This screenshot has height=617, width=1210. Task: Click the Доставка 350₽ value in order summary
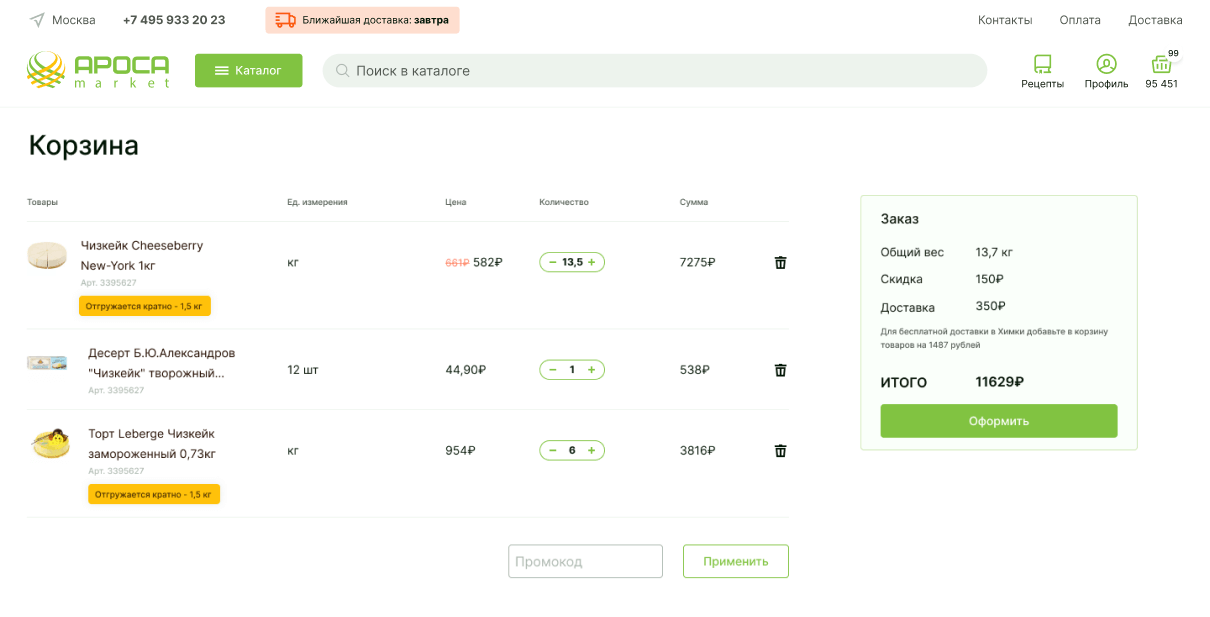coord(990,306)
